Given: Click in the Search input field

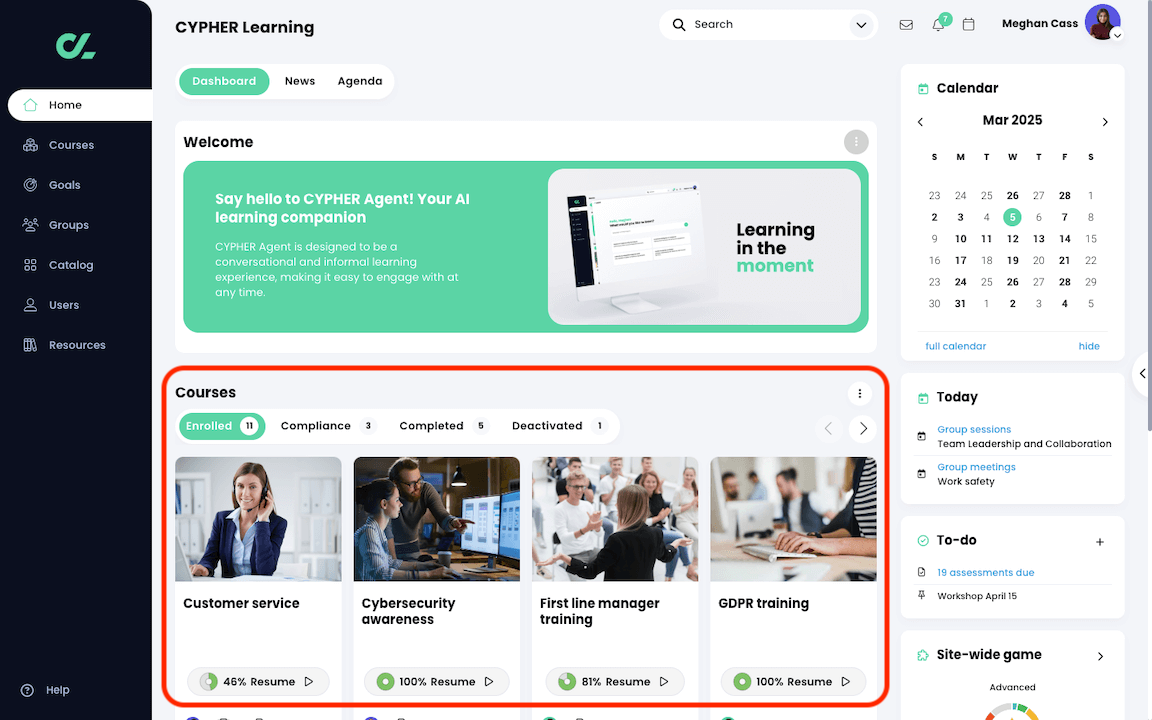Looking at the screenshot, I should (x=768, y=25).
